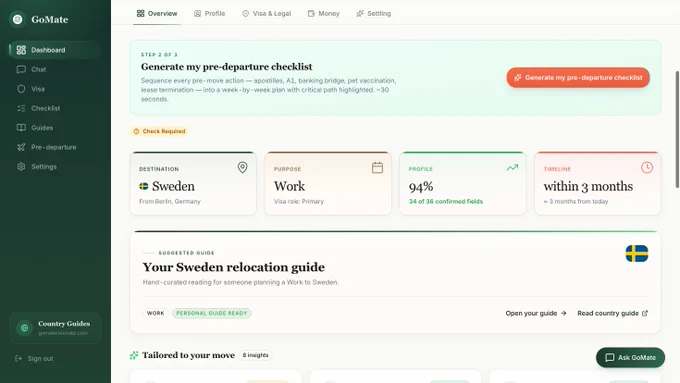Click the Pre-departure plane icon
Image resolution: width=680 pixels, height=383 pixels.
(21, 147)
